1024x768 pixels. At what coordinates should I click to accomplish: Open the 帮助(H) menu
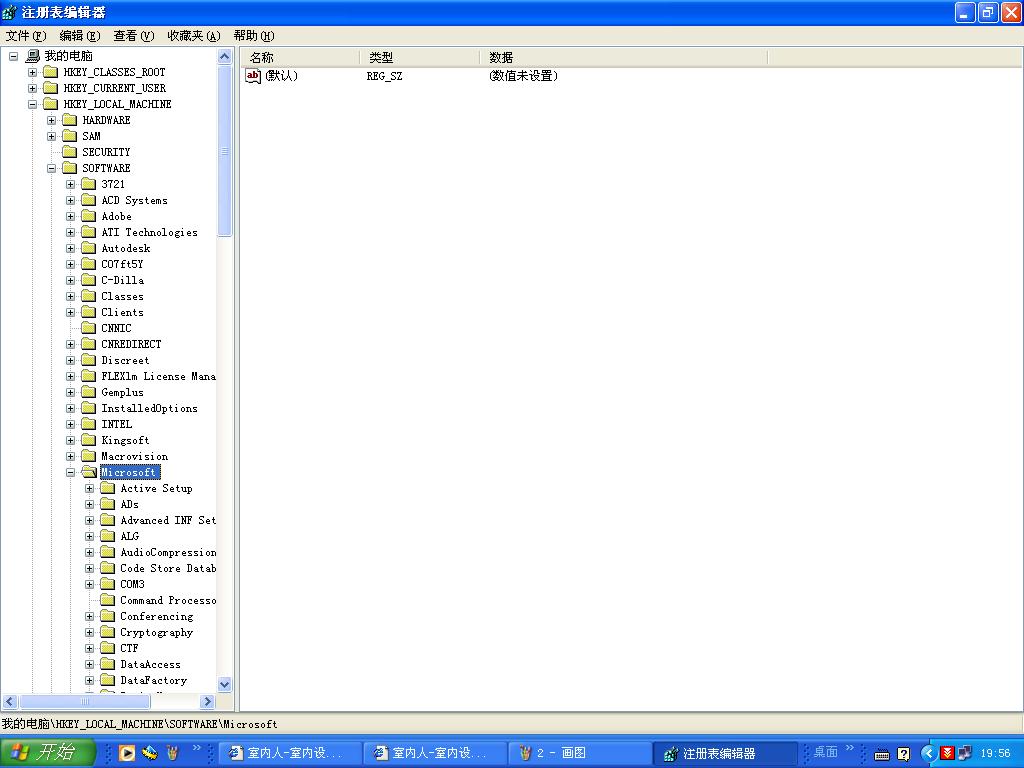coord(254,36)
